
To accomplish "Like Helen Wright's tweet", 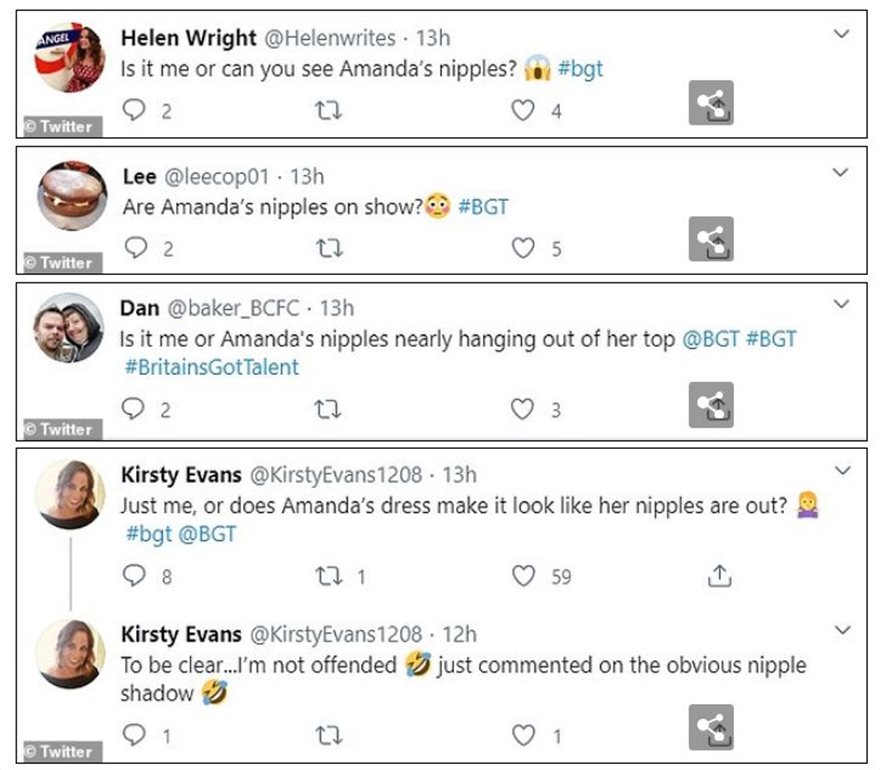I will pyautogui.click(x=523, y=111).
